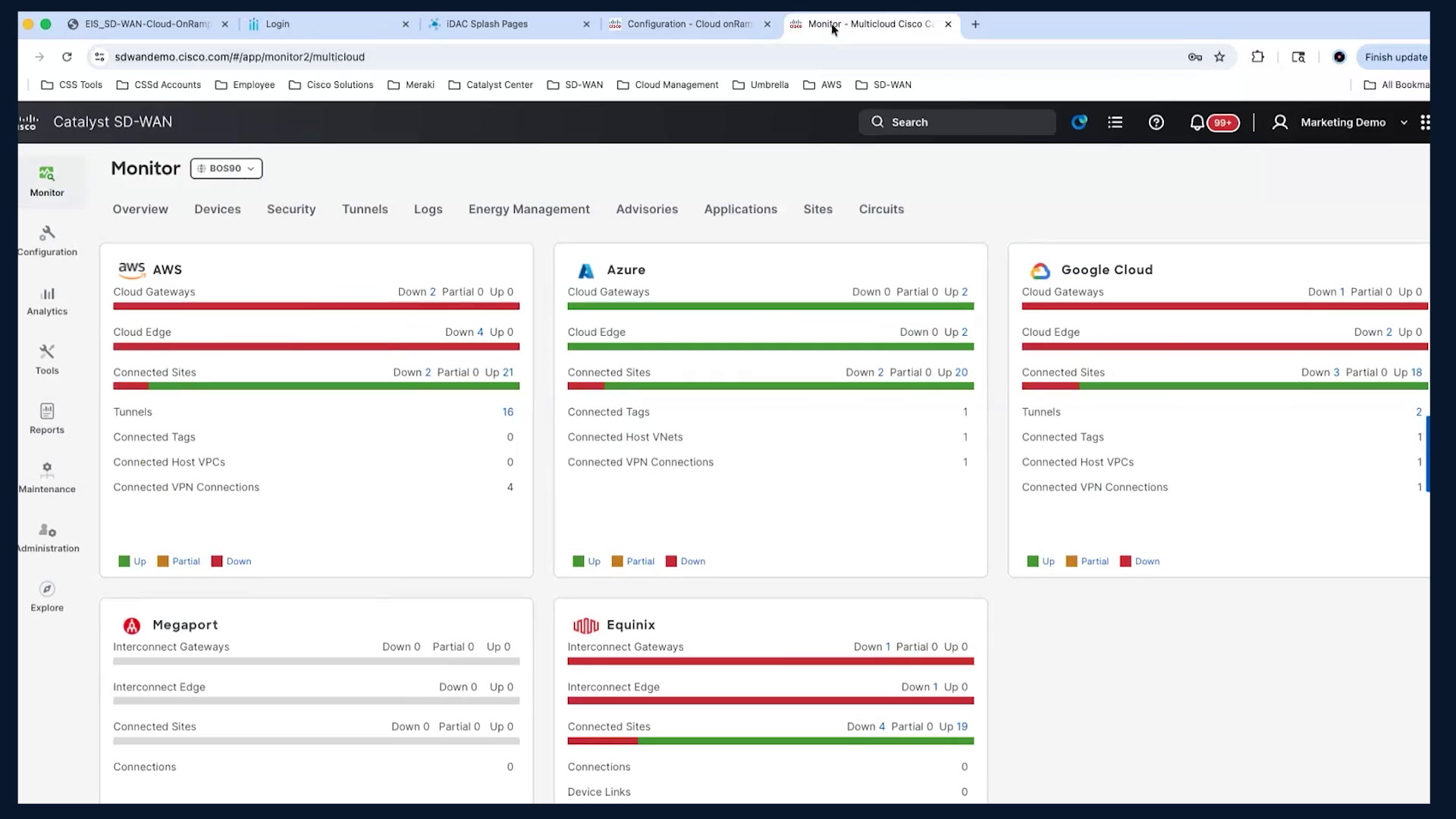Switch to the Overview tab
This screenshot has width=1456, height=819.
click(140, 209)
